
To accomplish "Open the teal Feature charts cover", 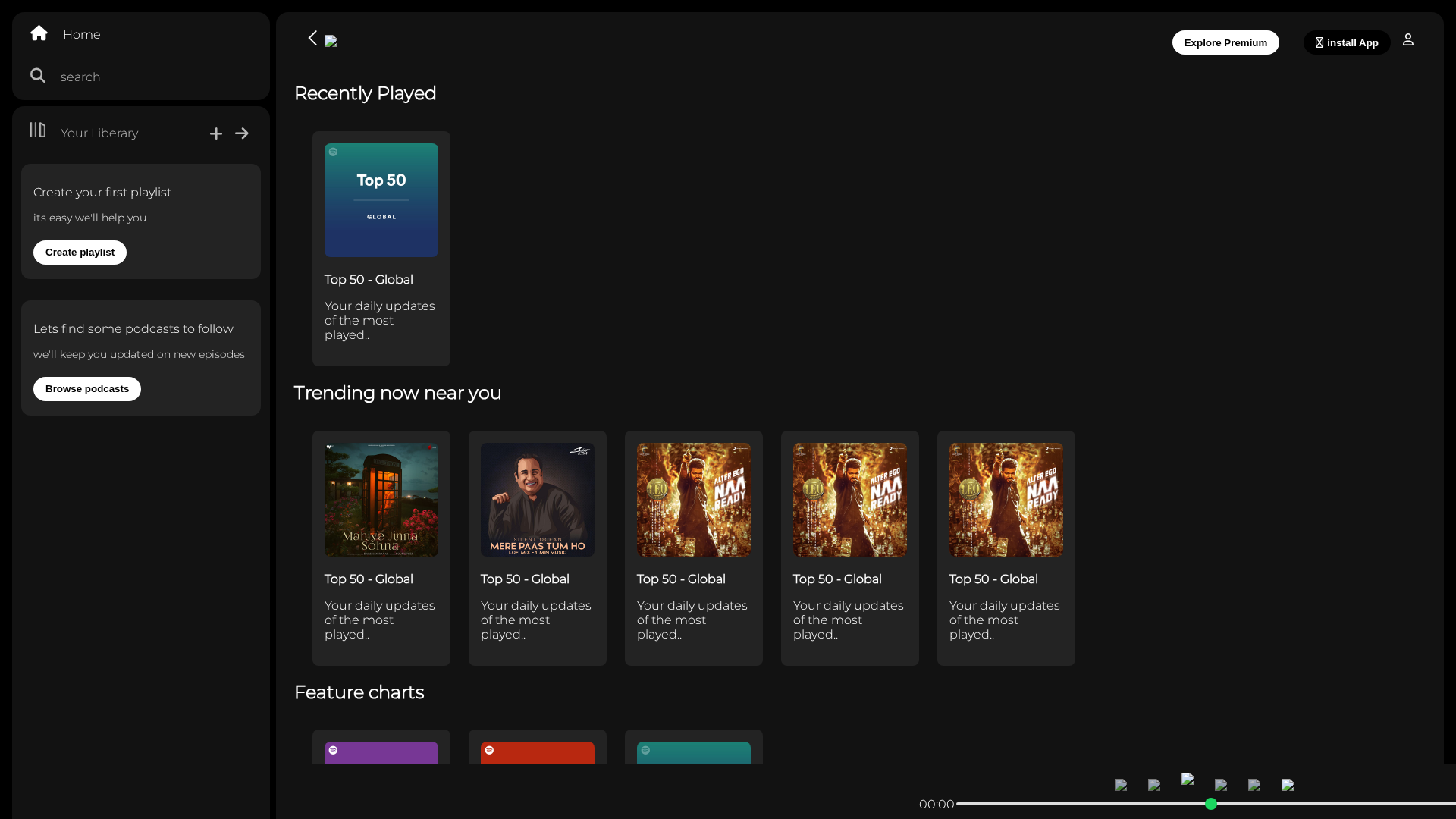I will pos(694,753).
